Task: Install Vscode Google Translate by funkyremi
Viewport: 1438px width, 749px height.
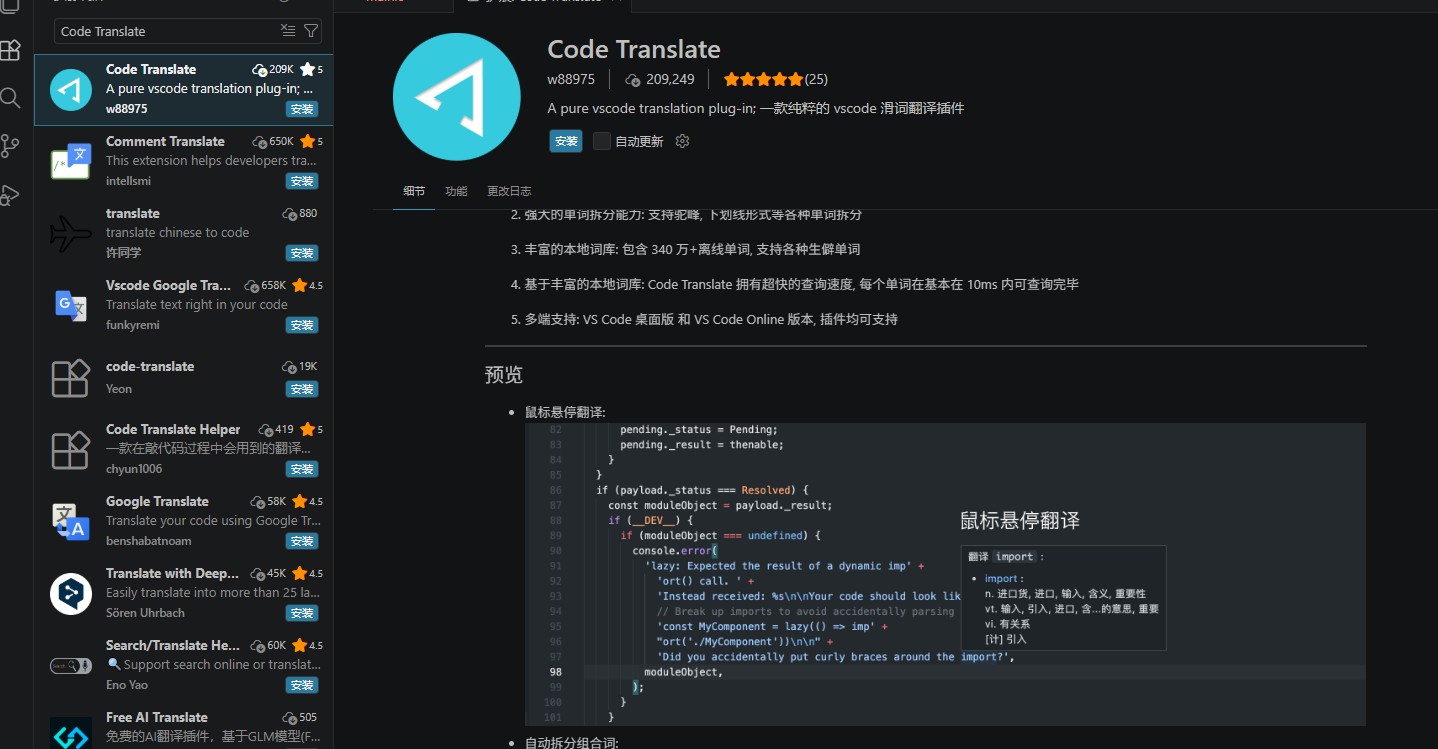Action: coord(302,325)
